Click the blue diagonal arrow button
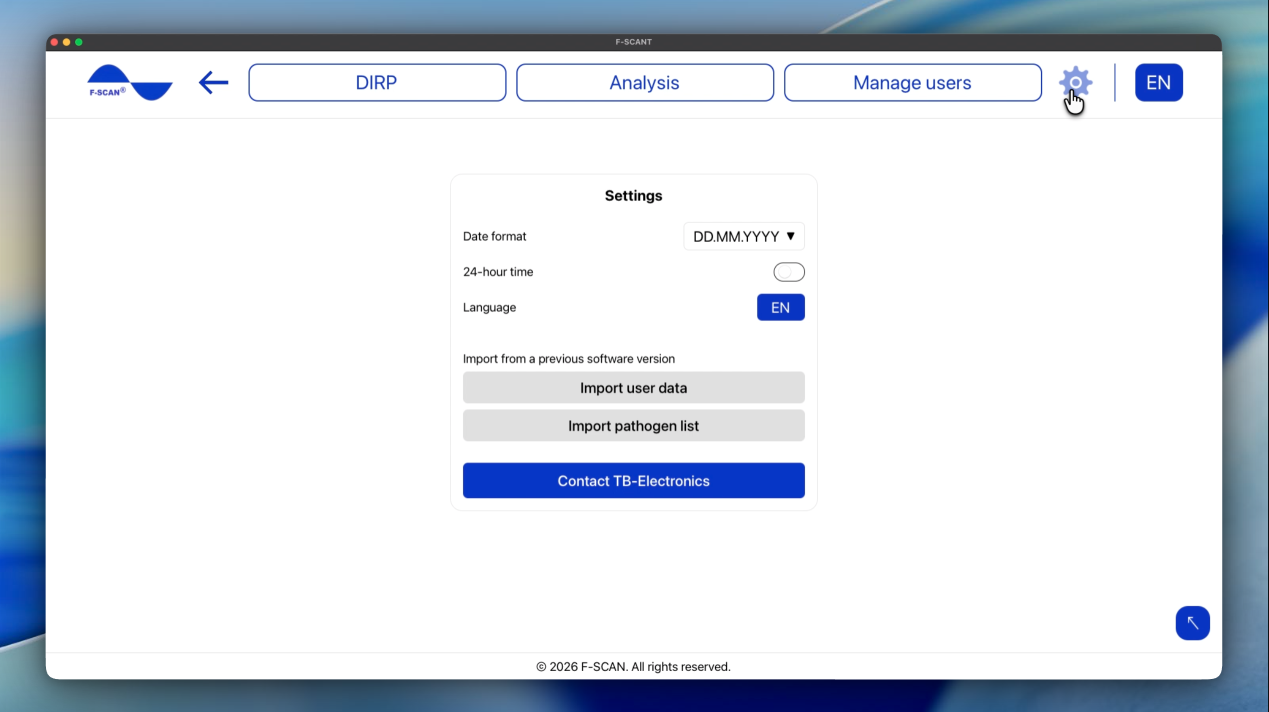Image resolution: width=1269 pixels, height=712 pixels. 1192,623
